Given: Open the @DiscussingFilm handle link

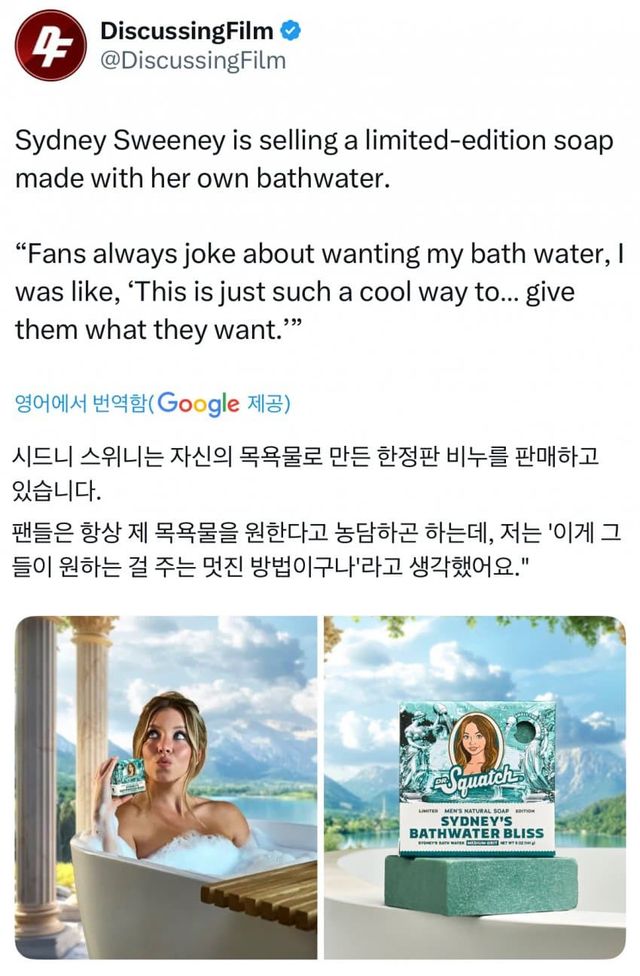Looking at the screenshot, I should 193,61.
